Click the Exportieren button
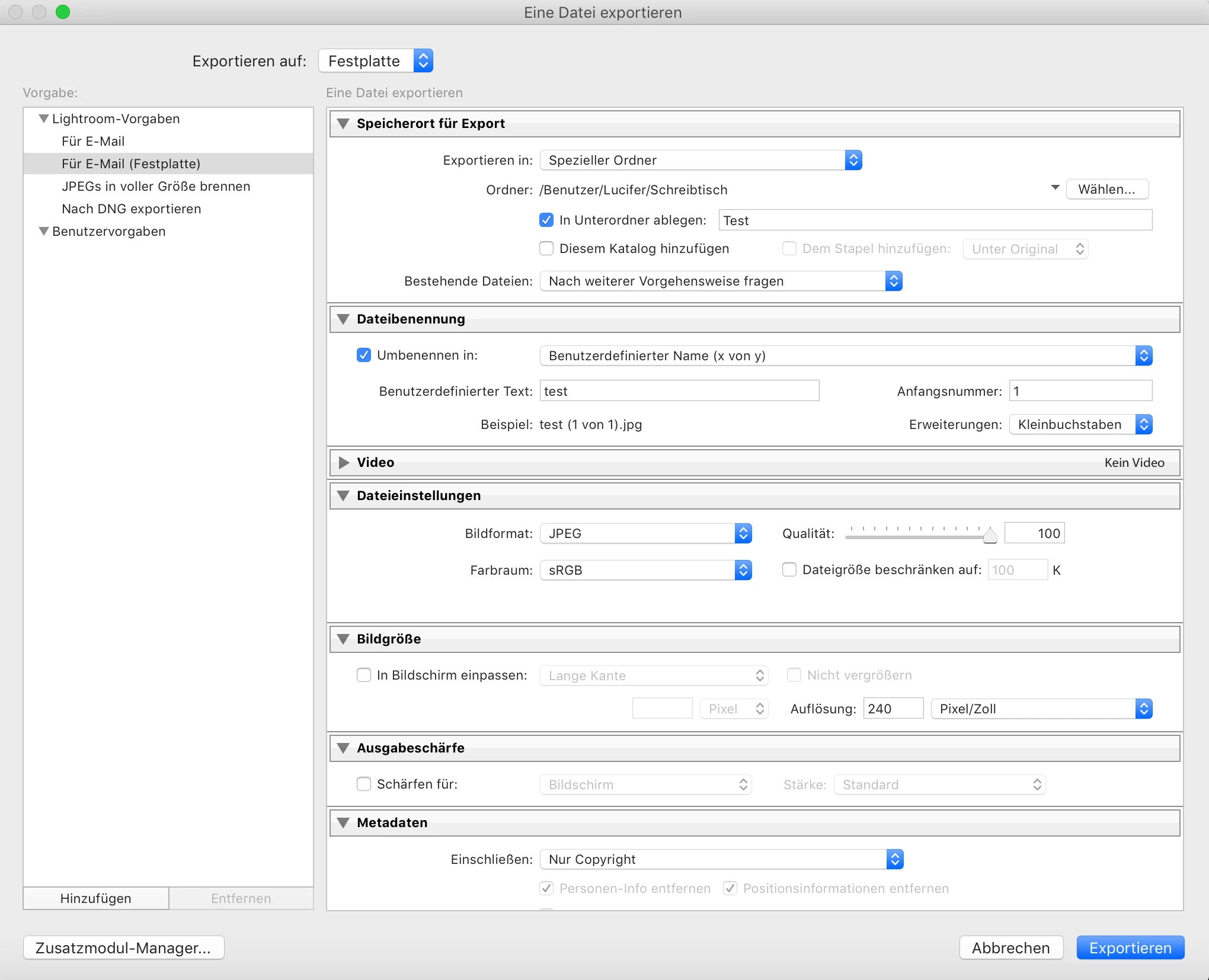The width and height of the screenshot is (1209, 980). pos(1130,948)
